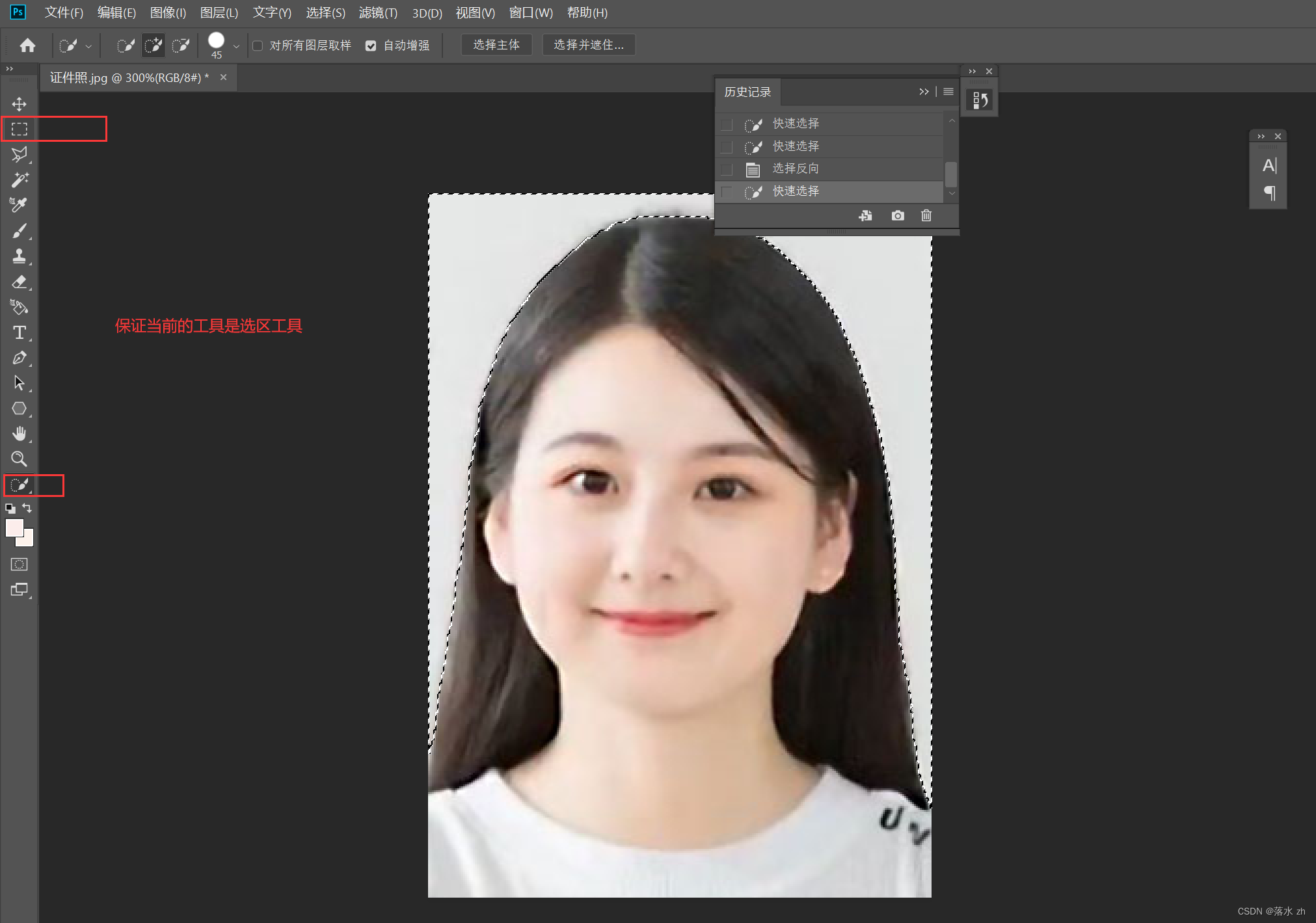Activate the Horizontal Type tool

[20, 332]
